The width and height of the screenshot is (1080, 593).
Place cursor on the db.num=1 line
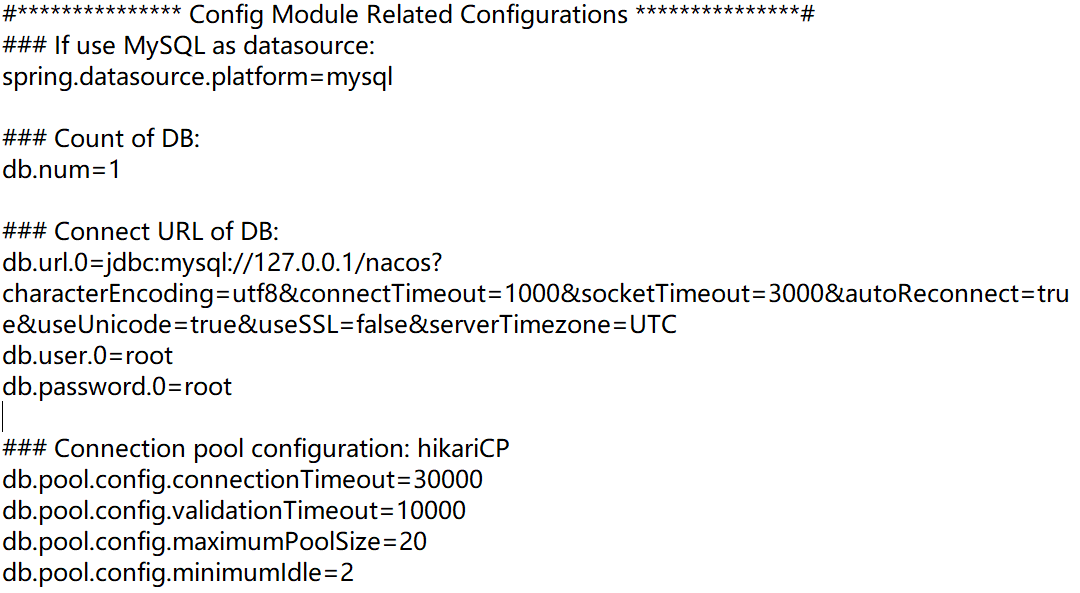[62, 170]
